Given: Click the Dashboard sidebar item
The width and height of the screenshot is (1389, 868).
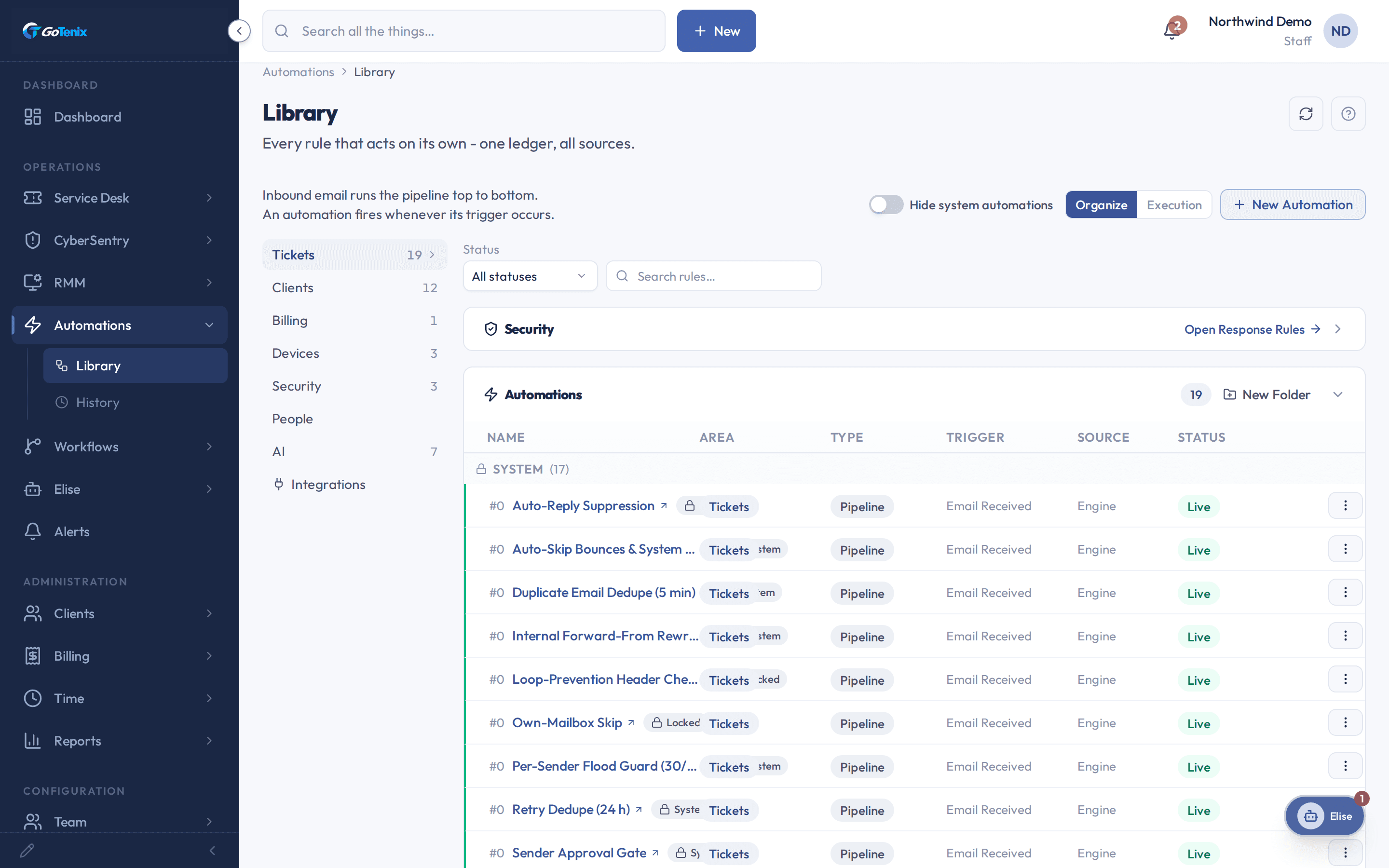Looking at the screenshot, I should coord(120,117).
